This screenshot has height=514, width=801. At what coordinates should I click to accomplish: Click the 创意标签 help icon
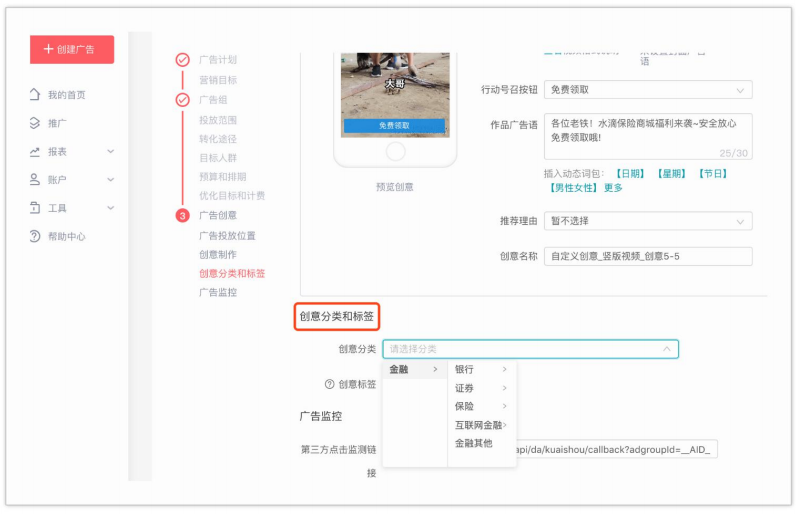(329, 384)
